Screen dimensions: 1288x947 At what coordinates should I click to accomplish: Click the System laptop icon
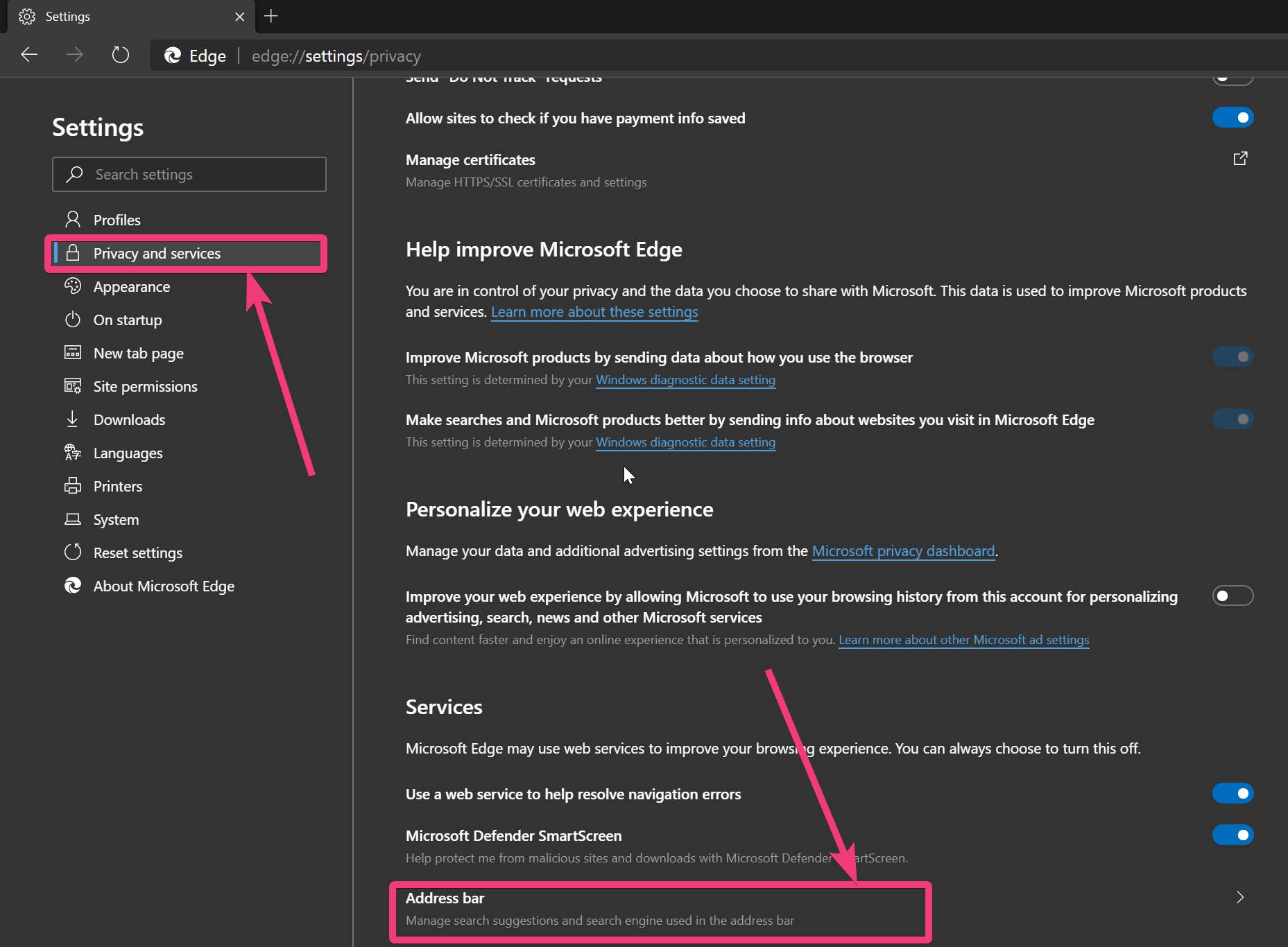[x=72, y=519]
